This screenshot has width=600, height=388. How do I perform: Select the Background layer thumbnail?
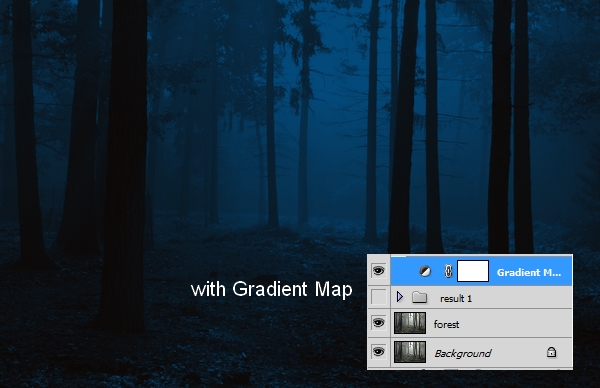pyautogui.click(x=410, y=352)
